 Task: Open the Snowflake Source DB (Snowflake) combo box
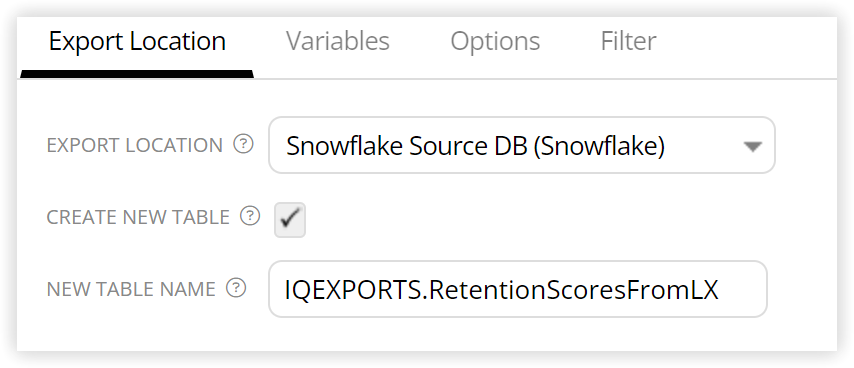coord(522,145)
